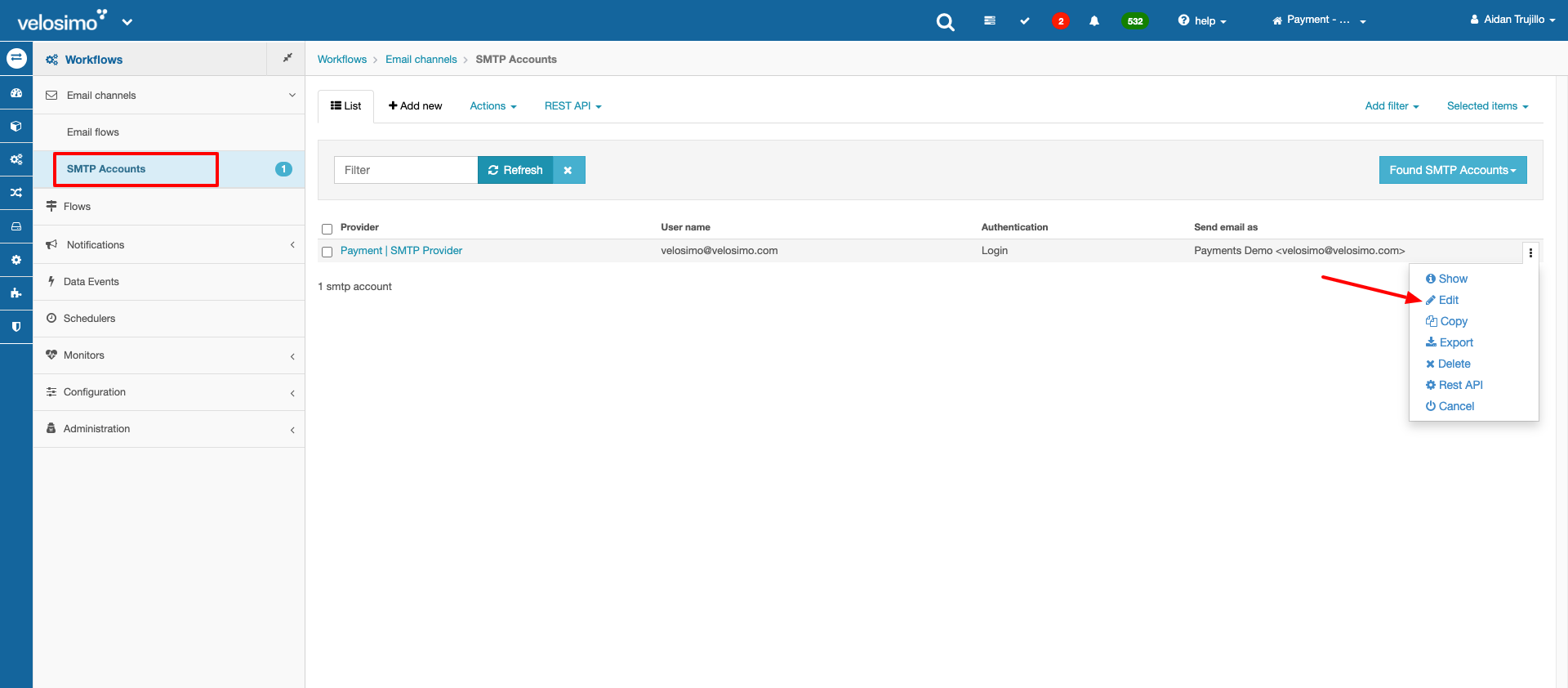Click the notification bell icon
The image size is (1568, 688).
(x=1094, y=20)
